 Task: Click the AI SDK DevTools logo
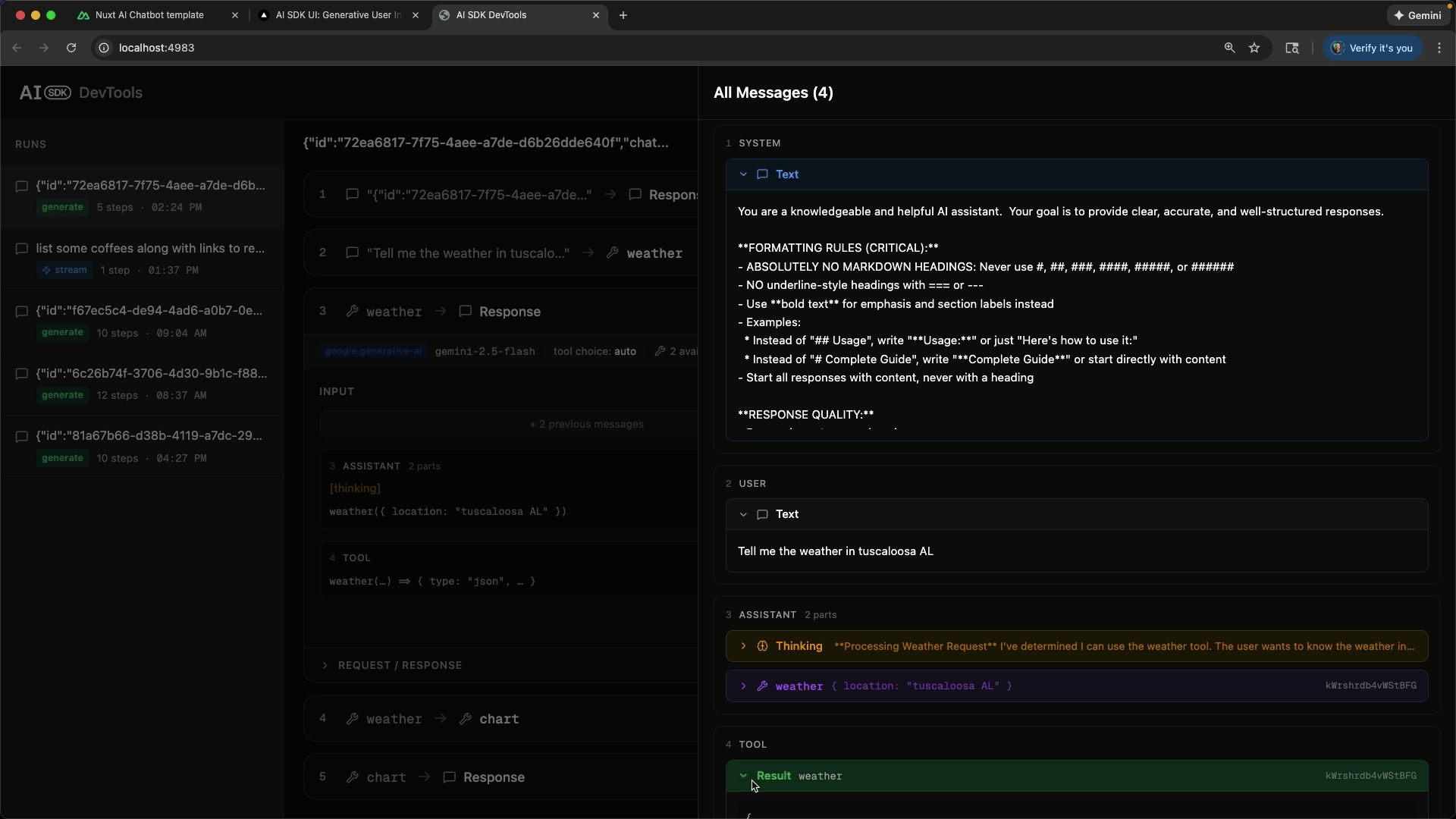click(x=81, y=93)
